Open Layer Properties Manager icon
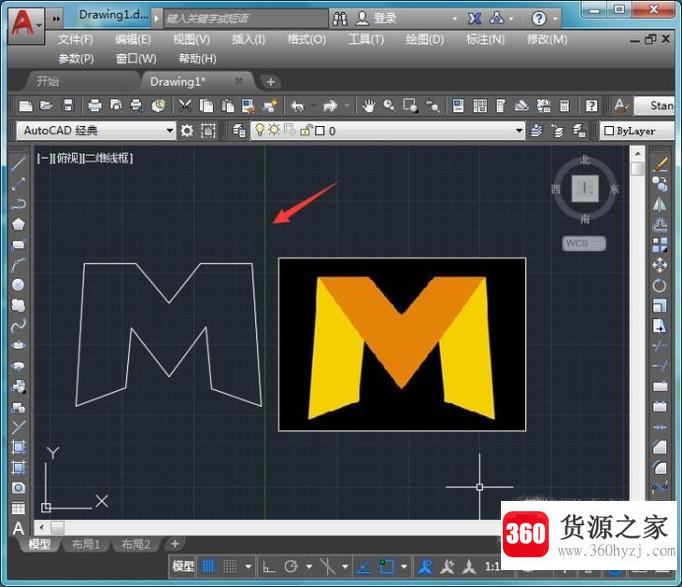Screen dimensions: 682x587 239,130
